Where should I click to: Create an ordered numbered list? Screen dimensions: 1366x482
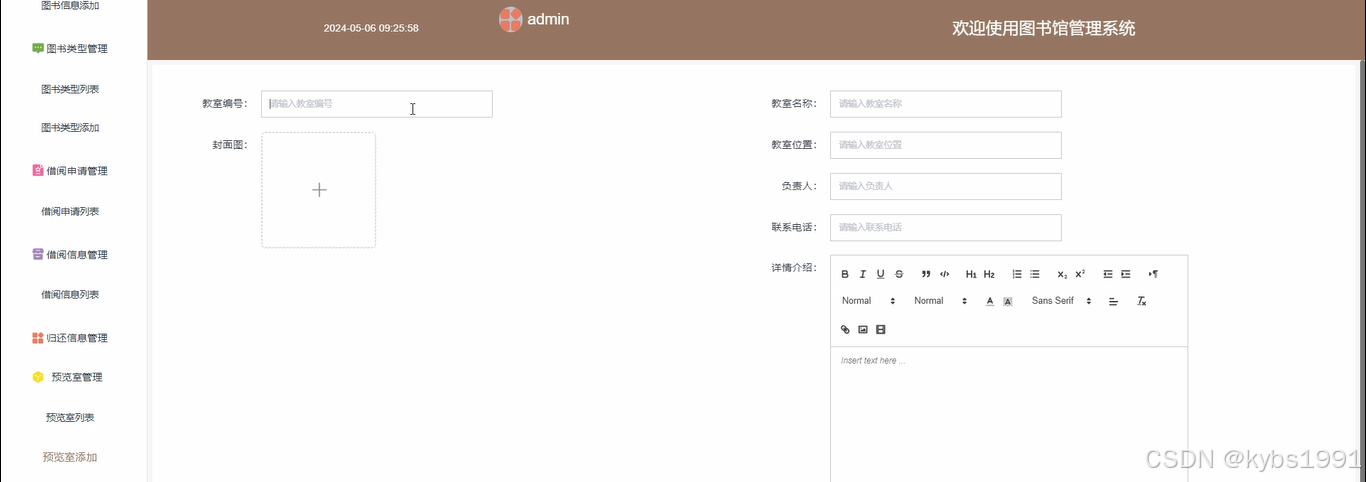(1017, 274)
